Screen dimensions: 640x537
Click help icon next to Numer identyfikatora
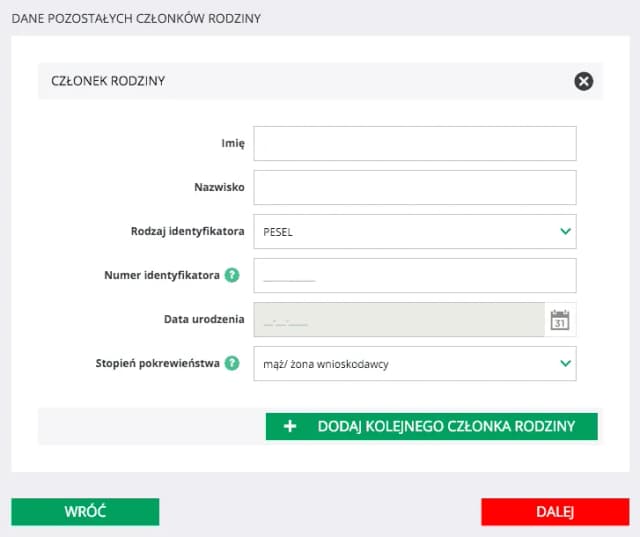[232, 275]
